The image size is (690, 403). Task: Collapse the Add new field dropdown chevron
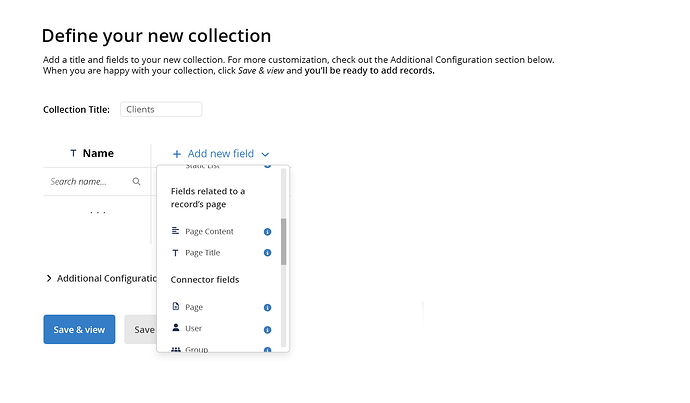tap(266, 155)
